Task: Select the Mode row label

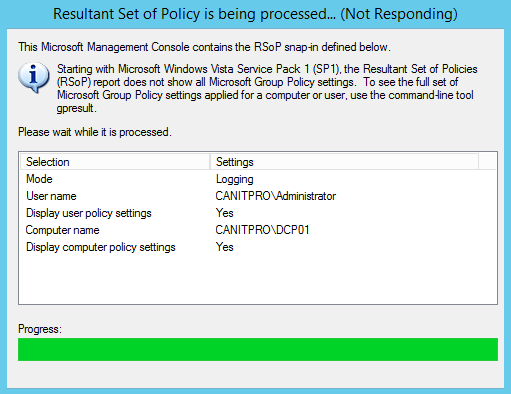Action: pyautogui.click(x=39, y=179)
